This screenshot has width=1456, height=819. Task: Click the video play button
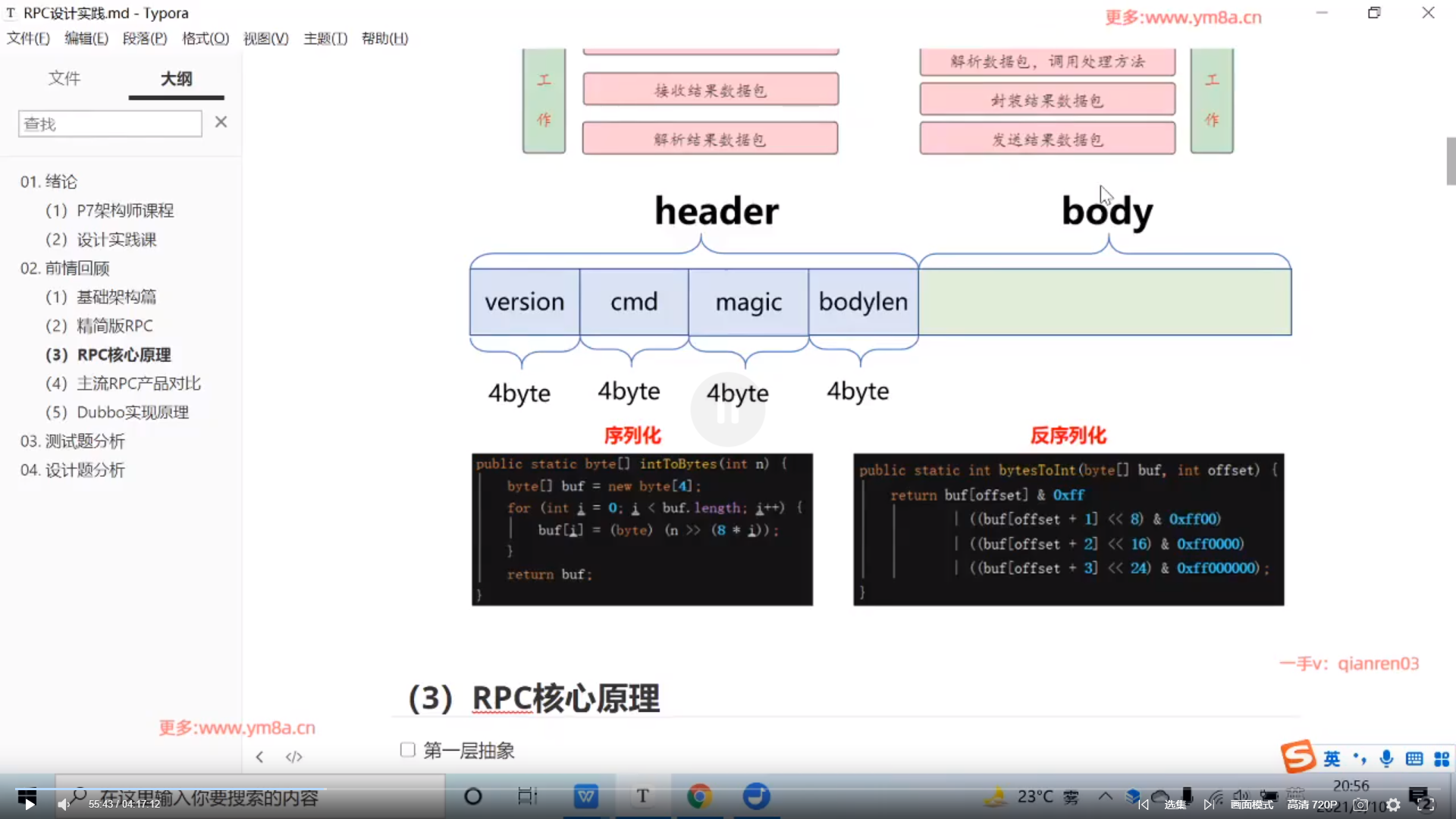(x=29, y=804)
